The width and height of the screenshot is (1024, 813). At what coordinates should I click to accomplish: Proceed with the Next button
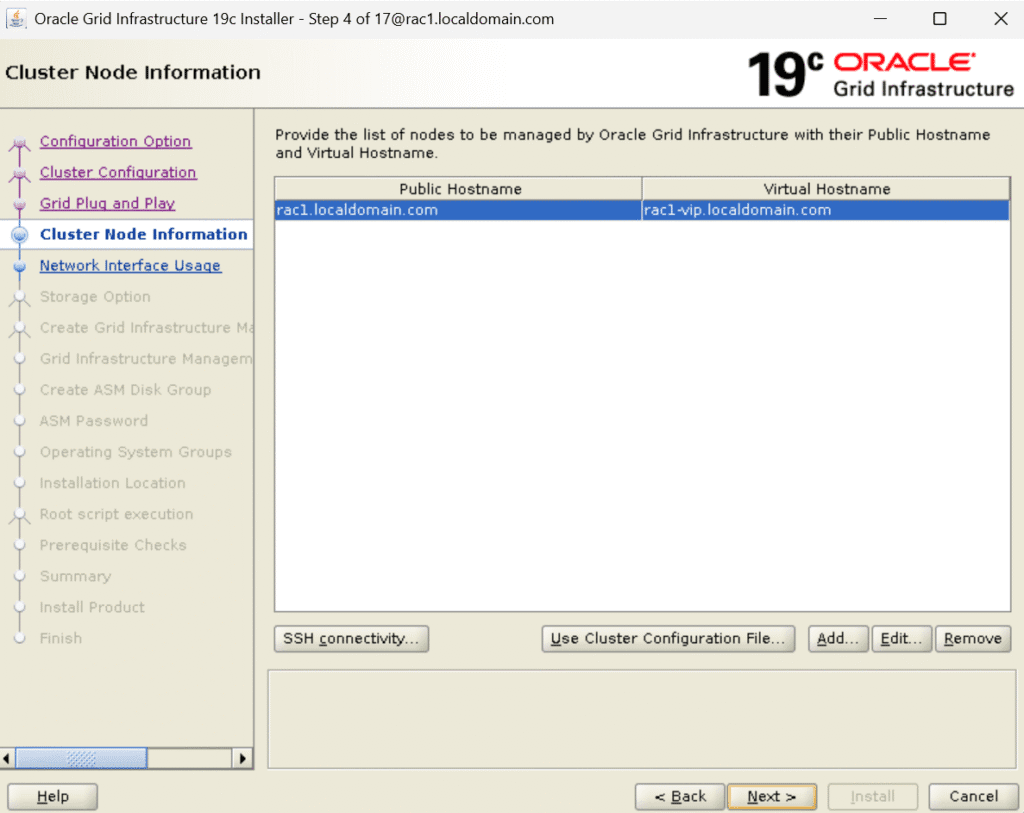coord(772,797)
